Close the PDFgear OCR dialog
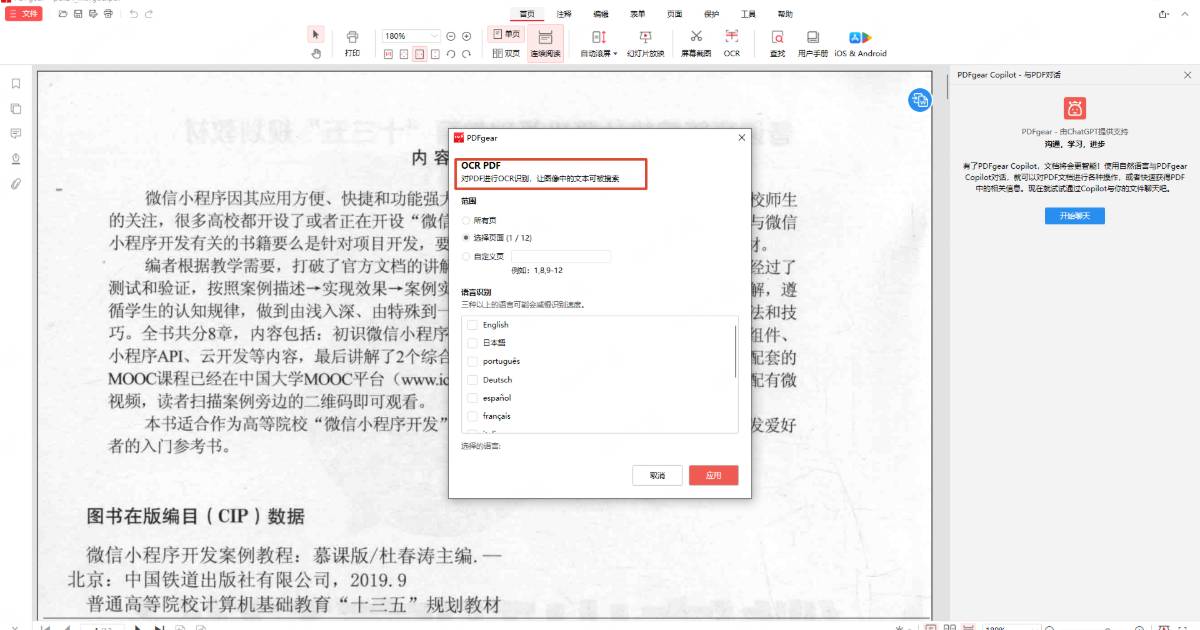The height and width of the screenshot is (630, 1200). pos(741,137)
